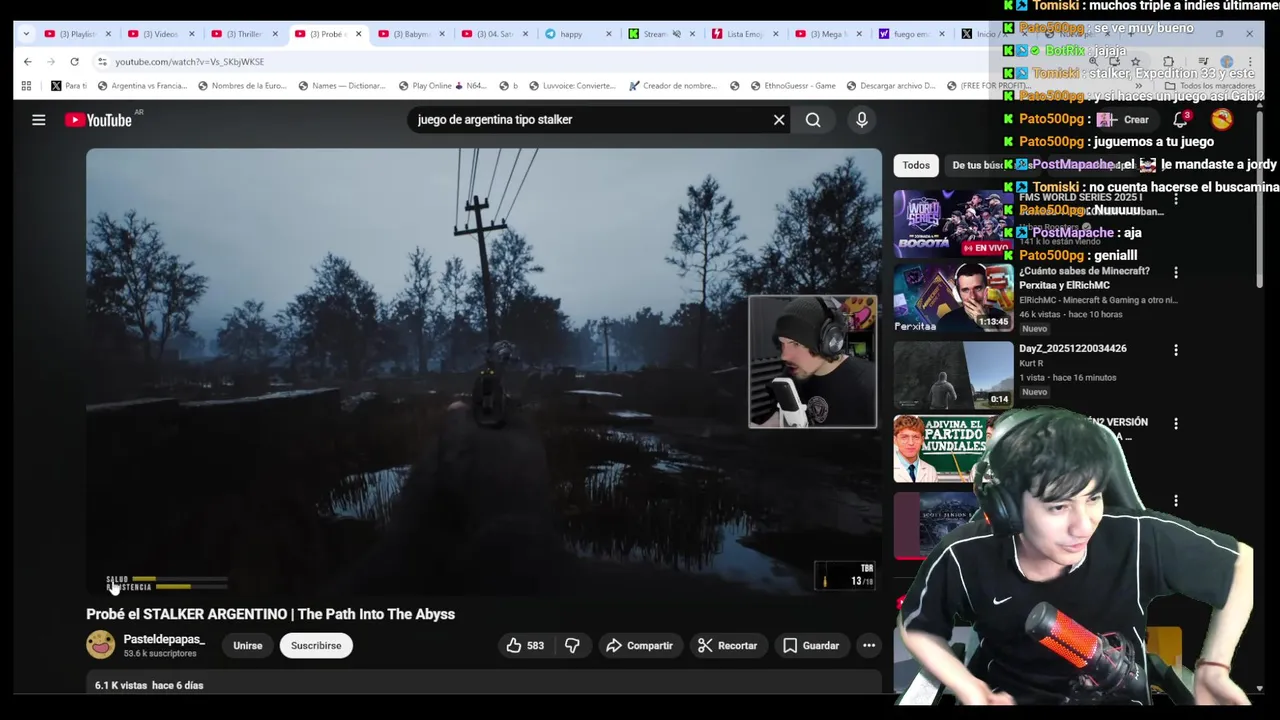Focus the YouTube search input field
1280x720 pixels.
coord(590,120)
